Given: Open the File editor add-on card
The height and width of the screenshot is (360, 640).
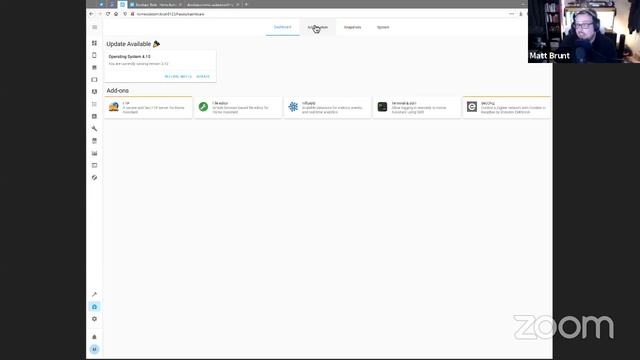Looking at the screenshot, I should tap(238, 107).
